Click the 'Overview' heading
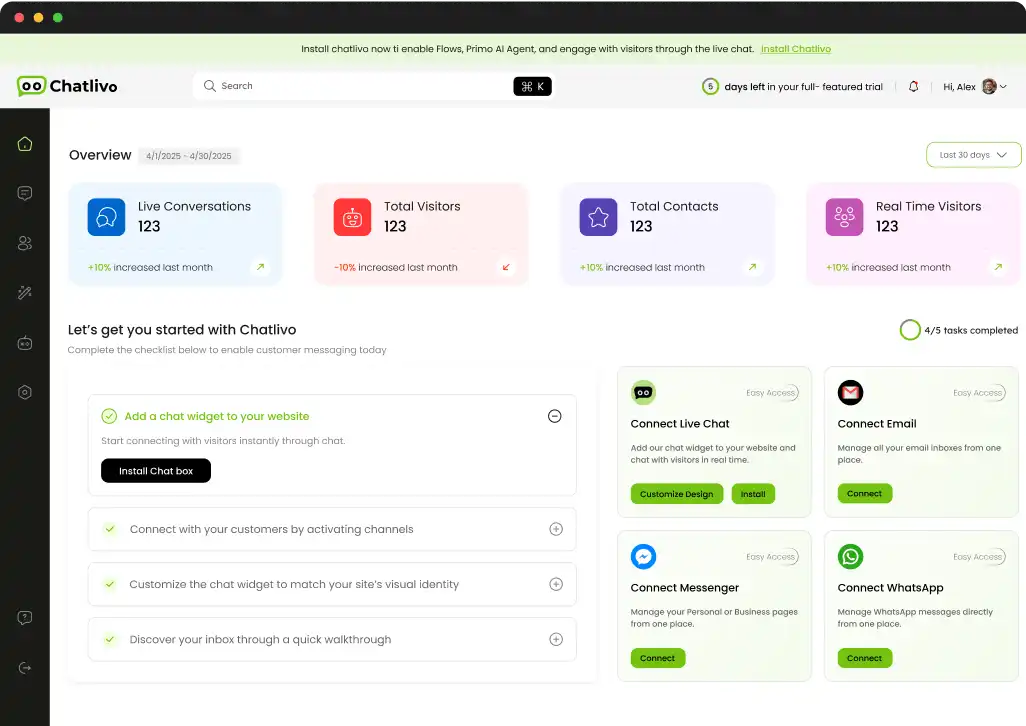This screenshot has width=1026, height=726. pos(100,155)
